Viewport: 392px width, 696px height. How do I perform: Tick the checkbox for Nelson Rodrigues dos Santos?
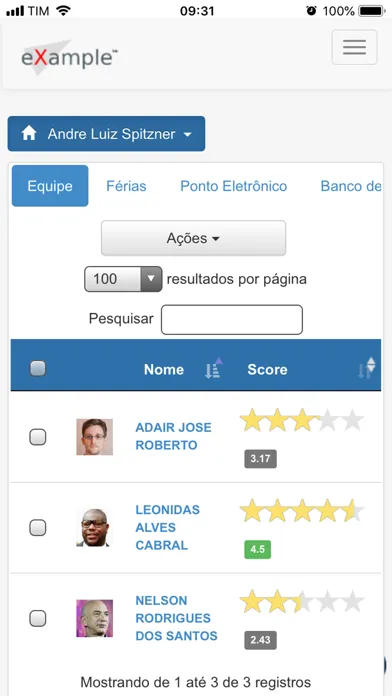click(x=38, y=618)
